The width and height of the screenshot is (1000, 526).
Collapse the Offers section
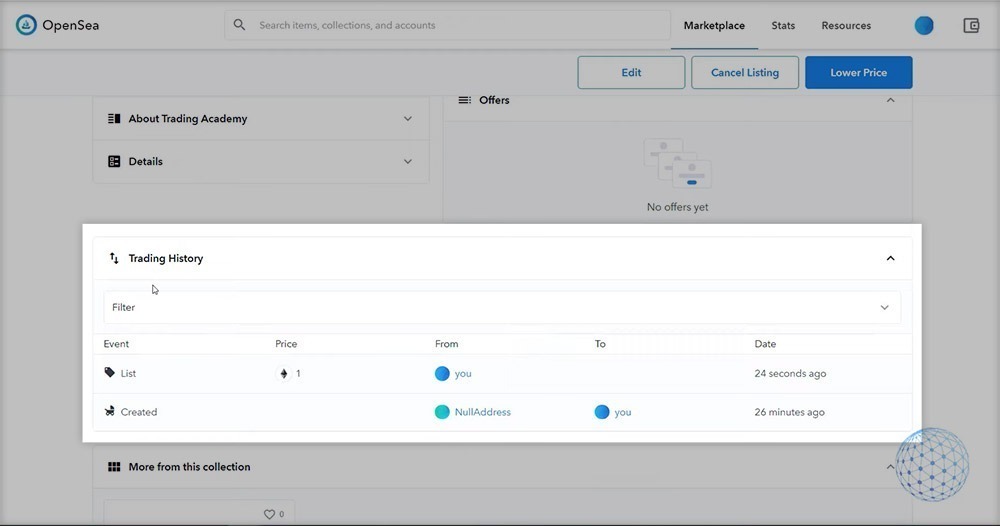890,100
